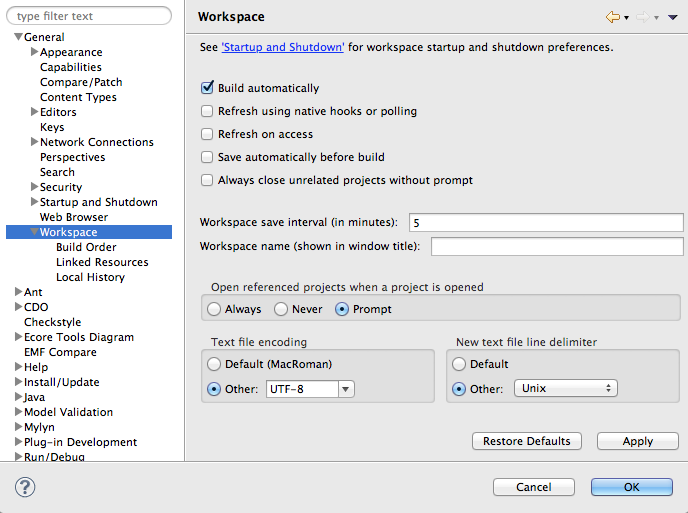Select Build Order in the tree
The image size is (688, 513).
[x=86, y=247]
